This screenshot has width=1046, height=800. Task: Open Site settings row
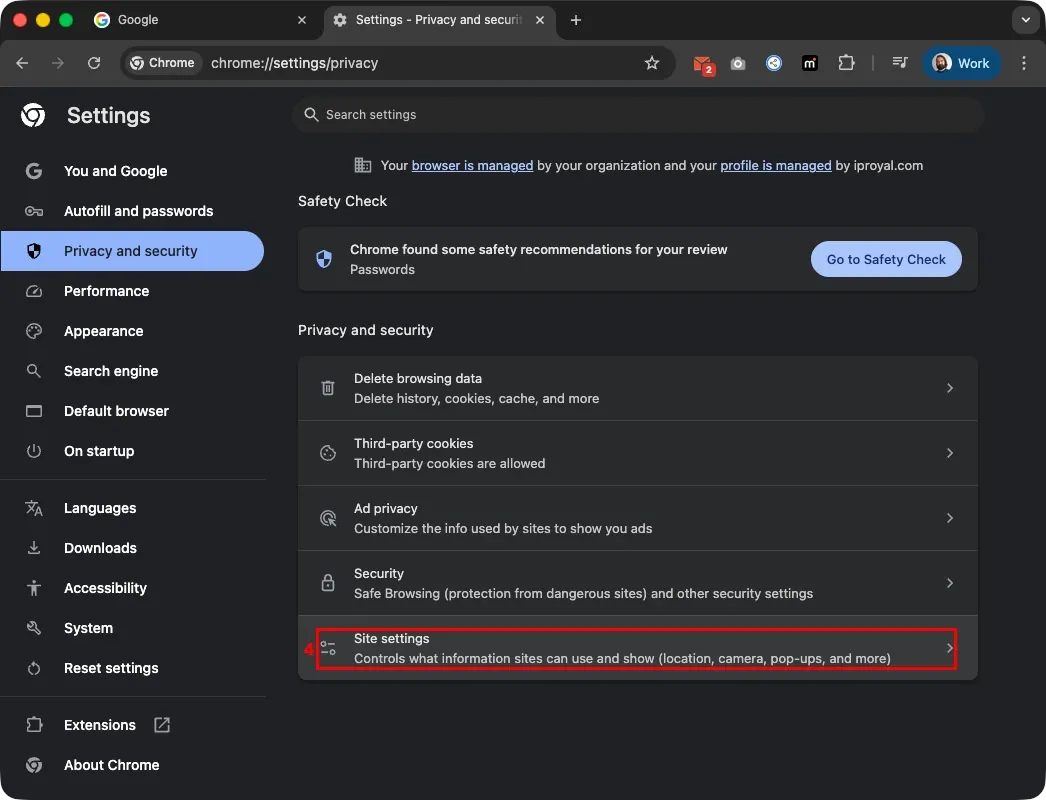637,648
